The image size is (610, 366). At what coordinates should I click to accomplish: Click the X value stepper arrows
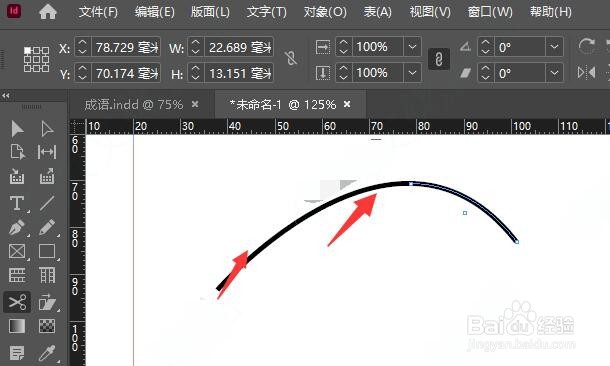tap(82, 47)
